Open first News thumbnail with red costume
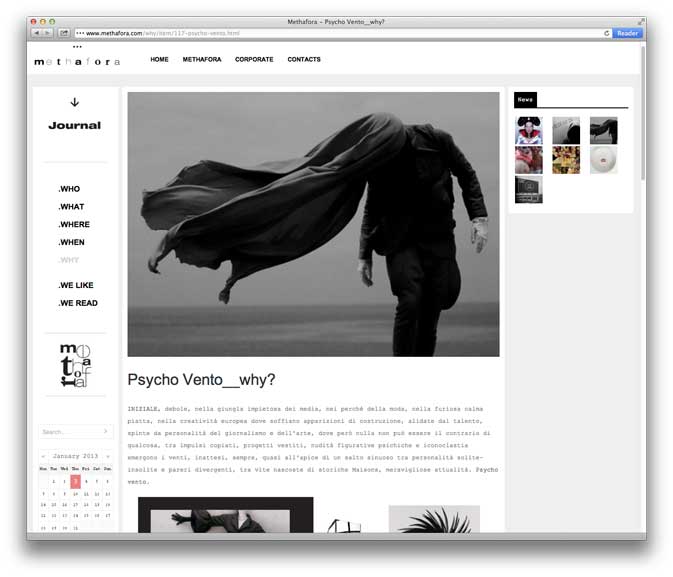This screenshot has width=673, height=577. [x=529, y=131]
